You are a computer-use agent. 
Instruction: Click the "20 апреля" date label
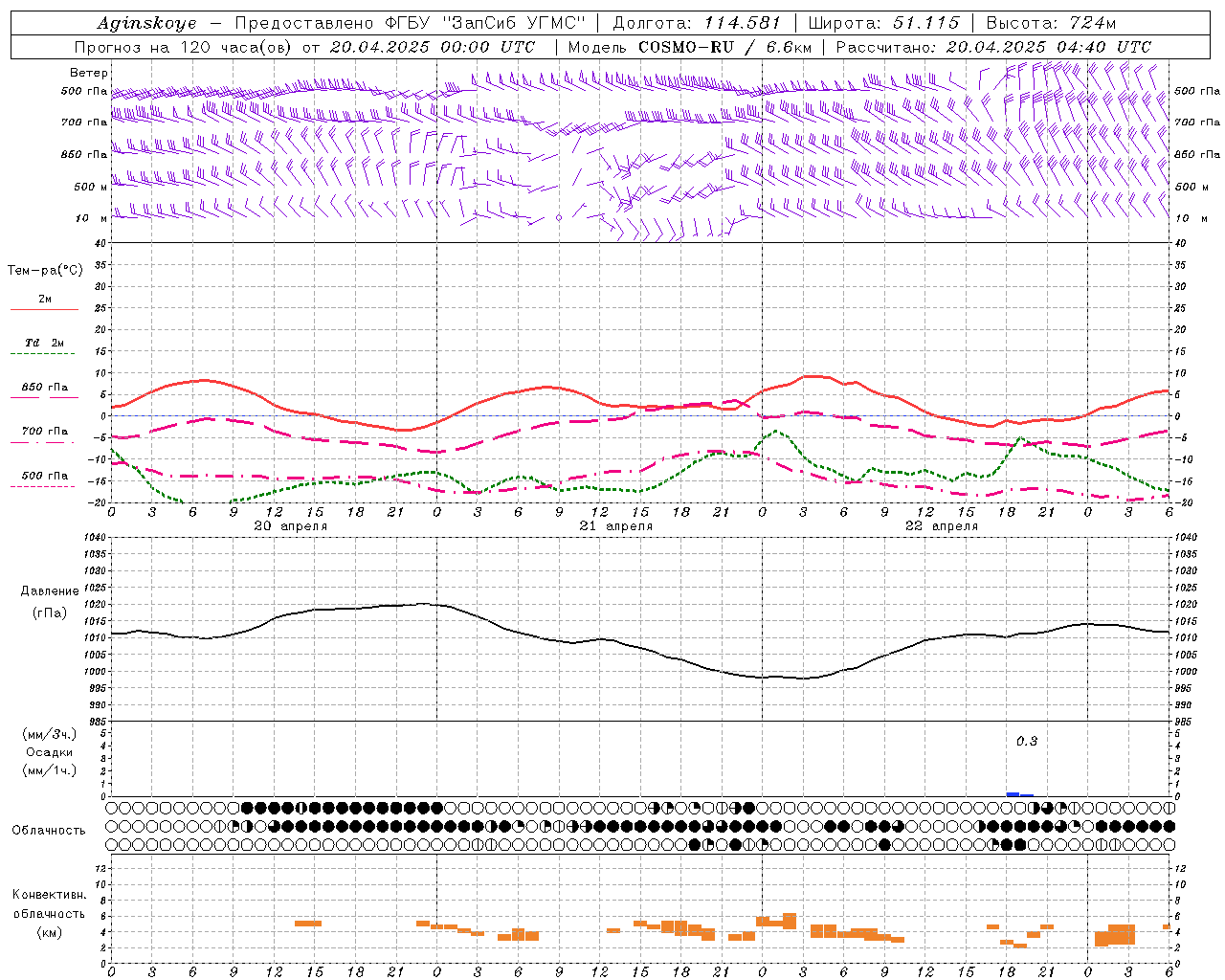point(290,526)
